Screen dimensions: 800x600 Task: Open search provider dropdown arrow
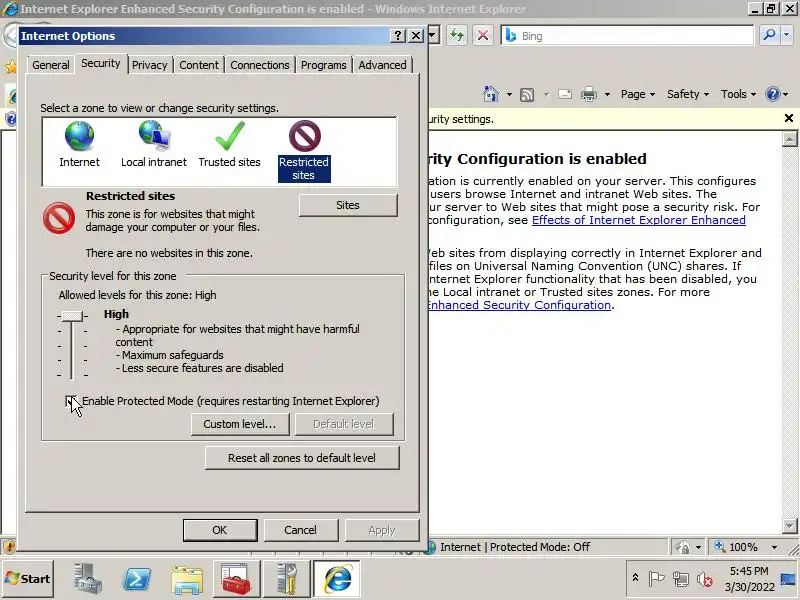point(786,35)
